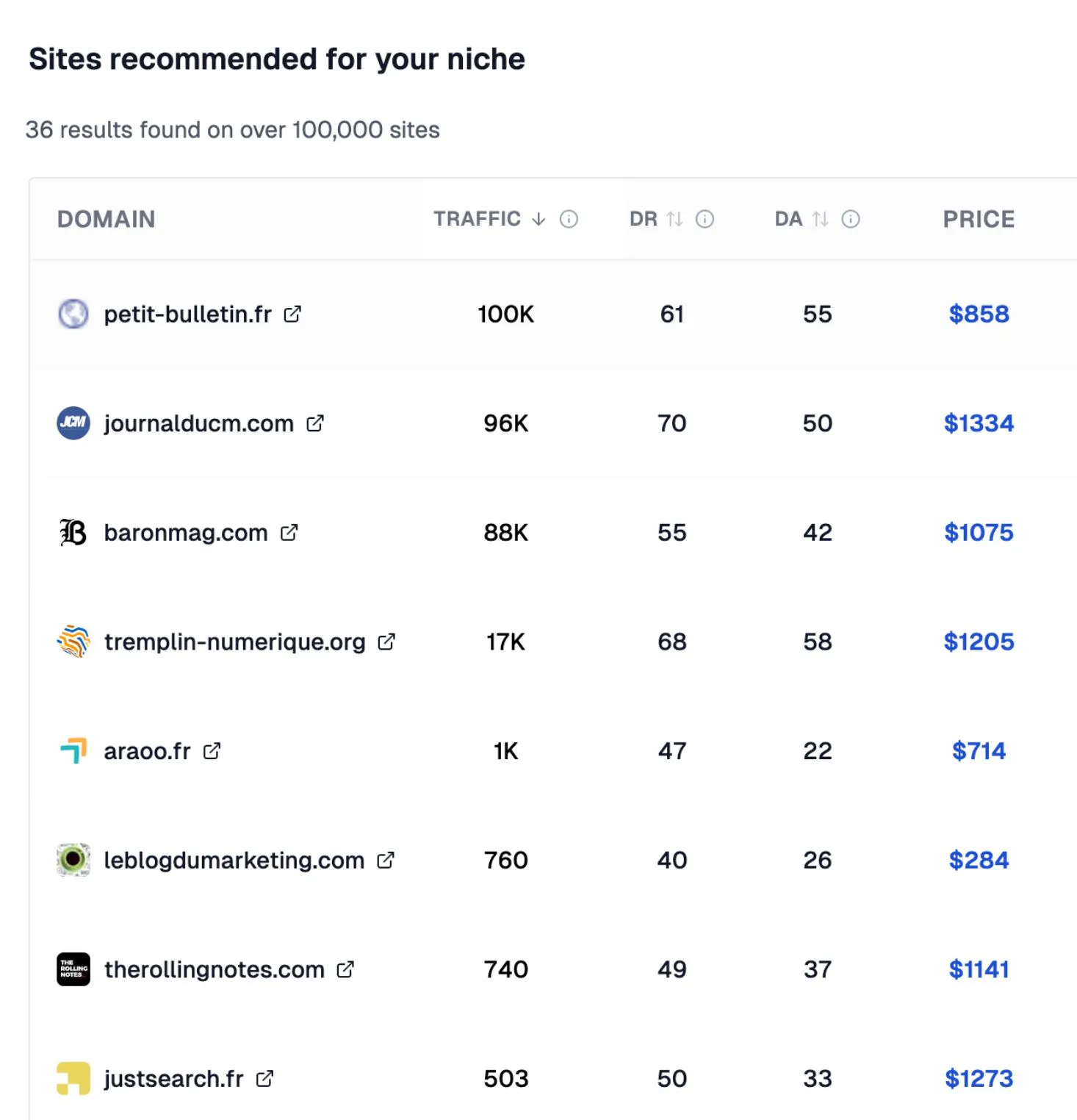Screen dimensions: 1077x1120
Task: Click the justsearch.fr yellow logo
Action: [x=72, y=1078]
